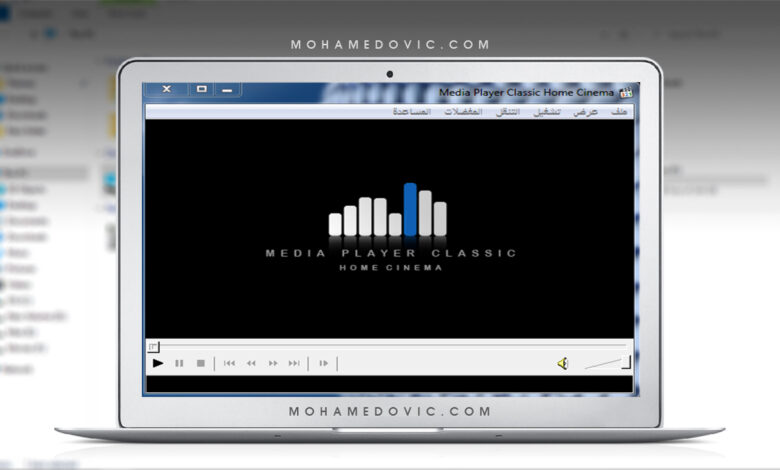Maximize the Media Player Classic window
780x470 pixels.
(x=201, y=89)
